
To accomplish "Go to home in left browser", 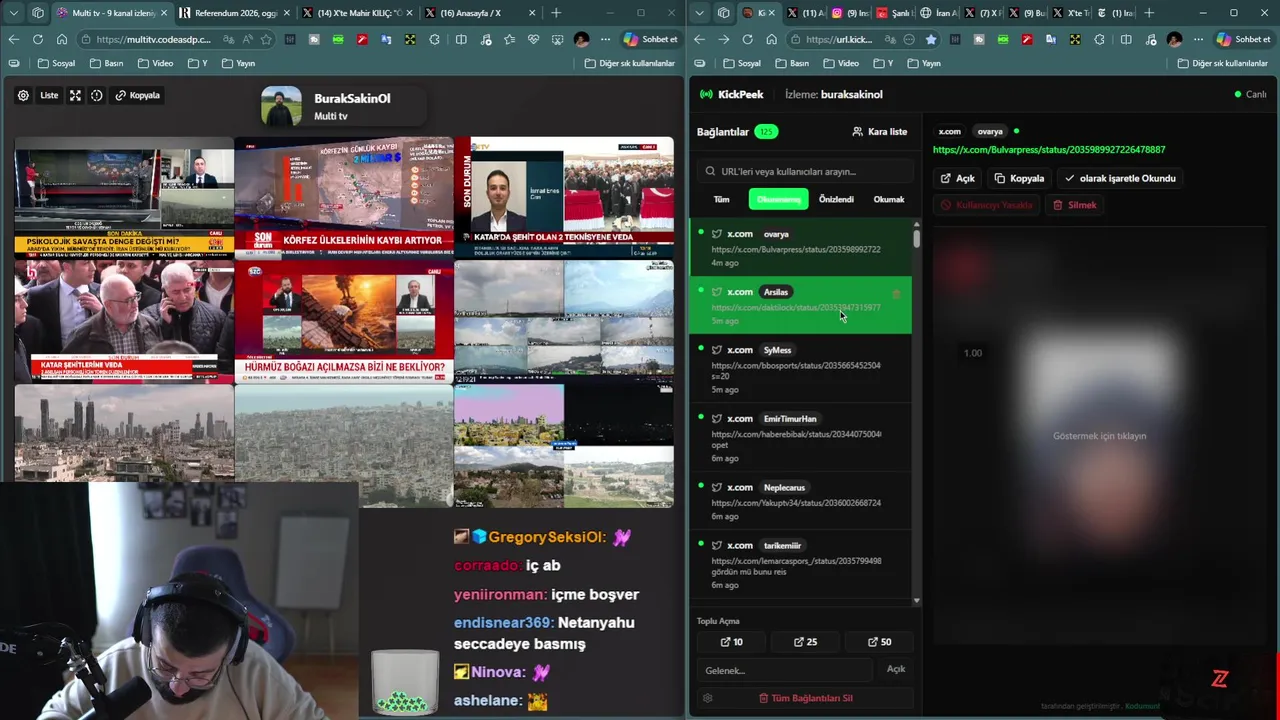I will [x=62, y=40].
